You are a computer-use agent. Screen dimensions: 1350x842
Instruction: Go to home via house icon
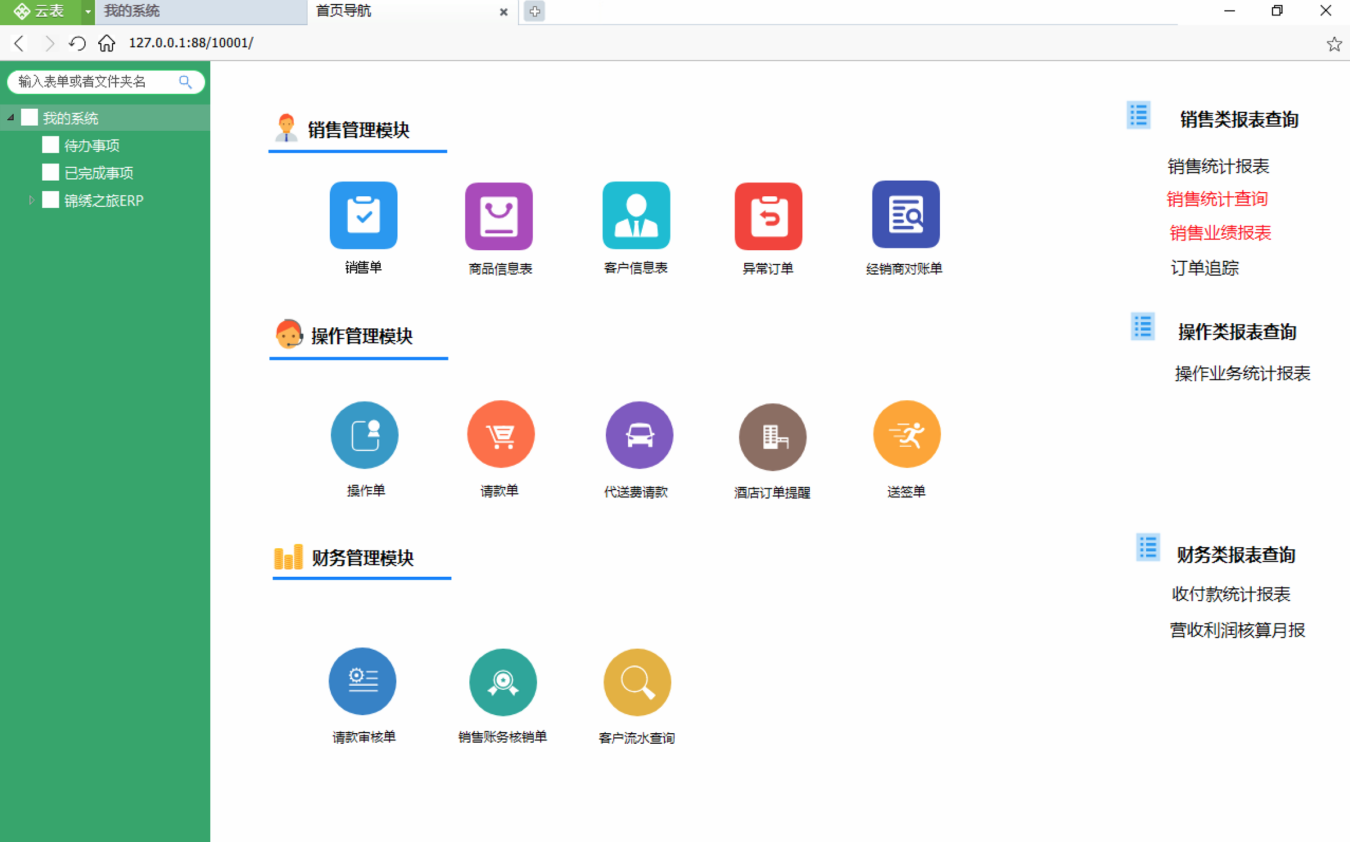coord(107,43)
